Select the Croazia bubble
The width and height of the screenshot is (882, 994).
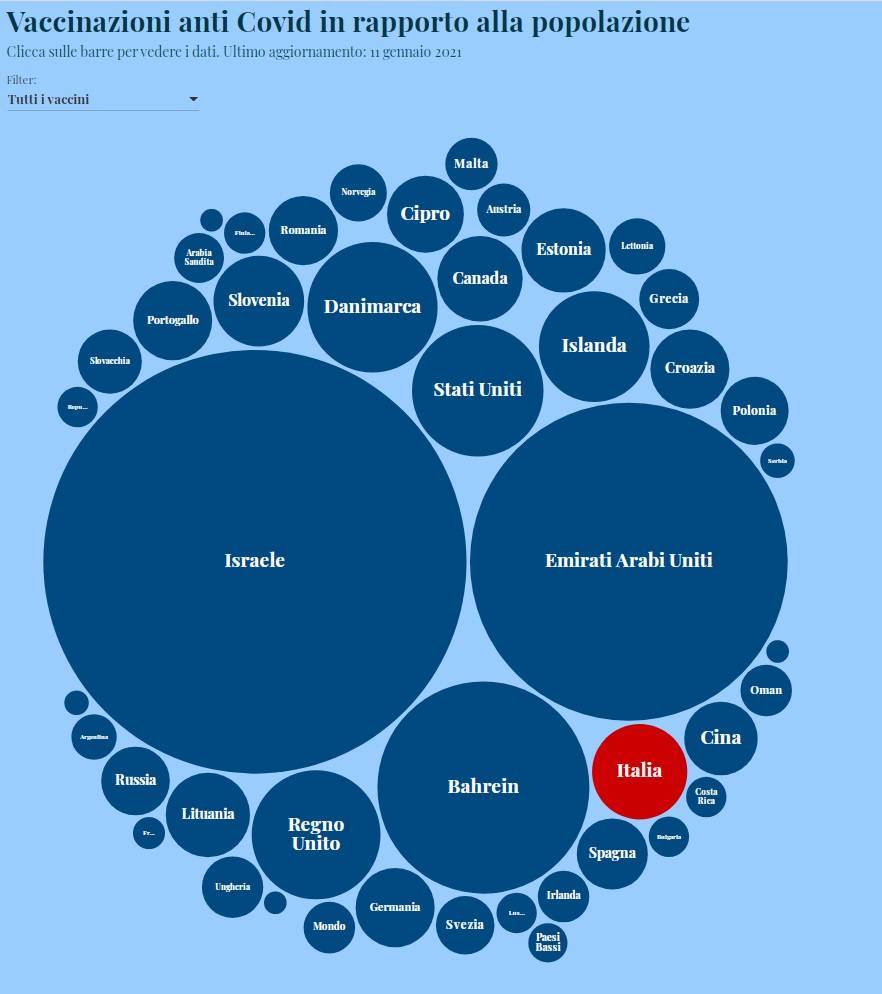pyautogui.click(x=690, y=368)
